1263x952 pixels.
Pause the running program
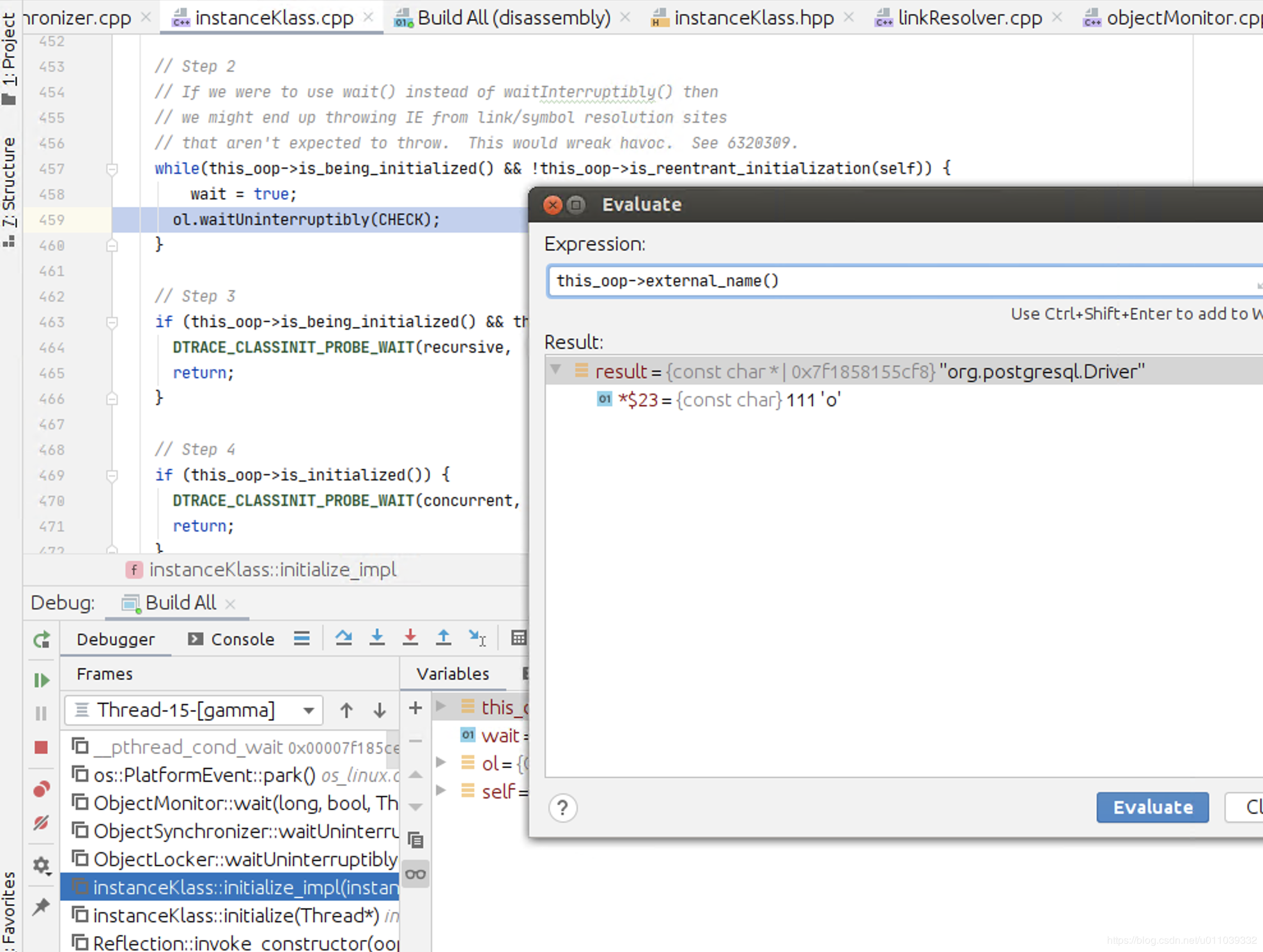point(42,714)
